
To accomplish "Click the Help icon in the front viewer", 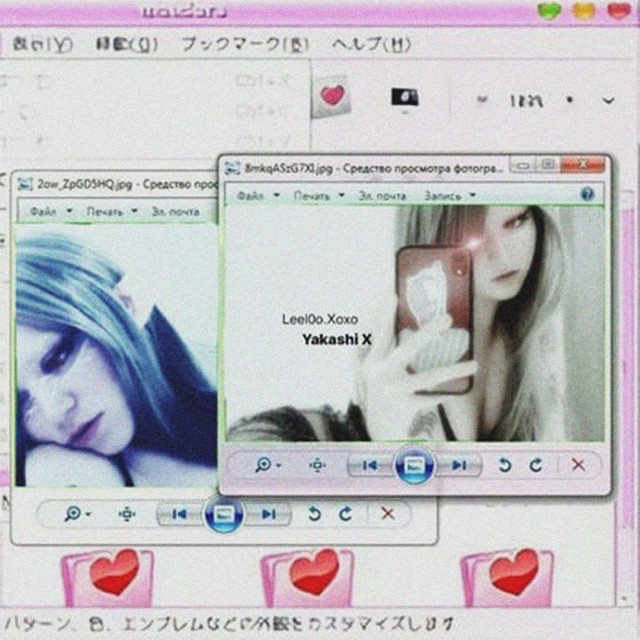I will (587, 194).
